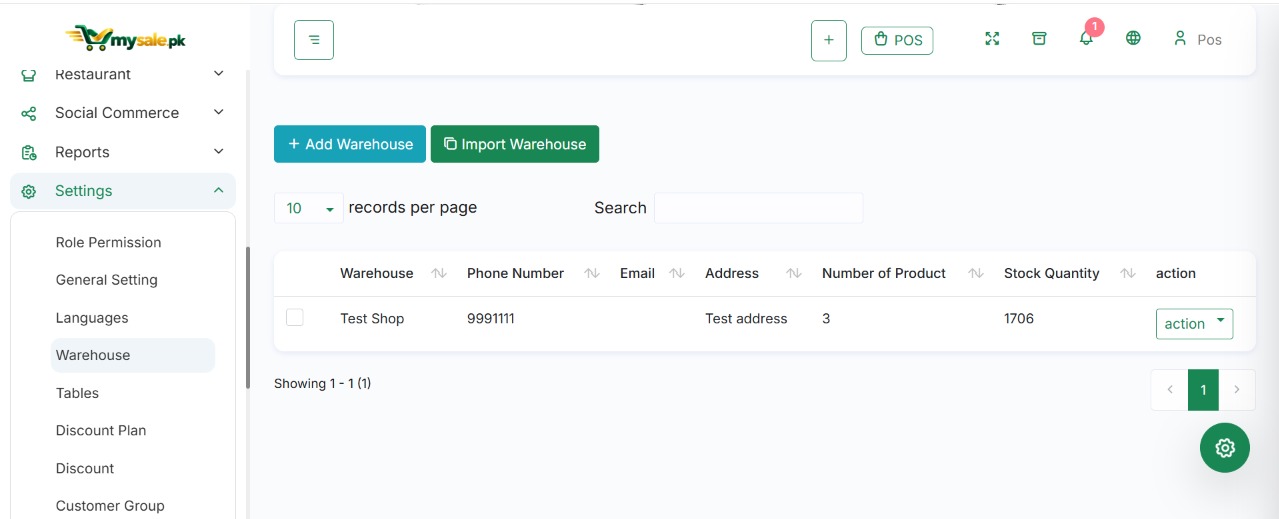Image resolution: width=1279 pixels, height=519 pixels.
Task: Go to previous page arrow
Action: coord(1170,390)
